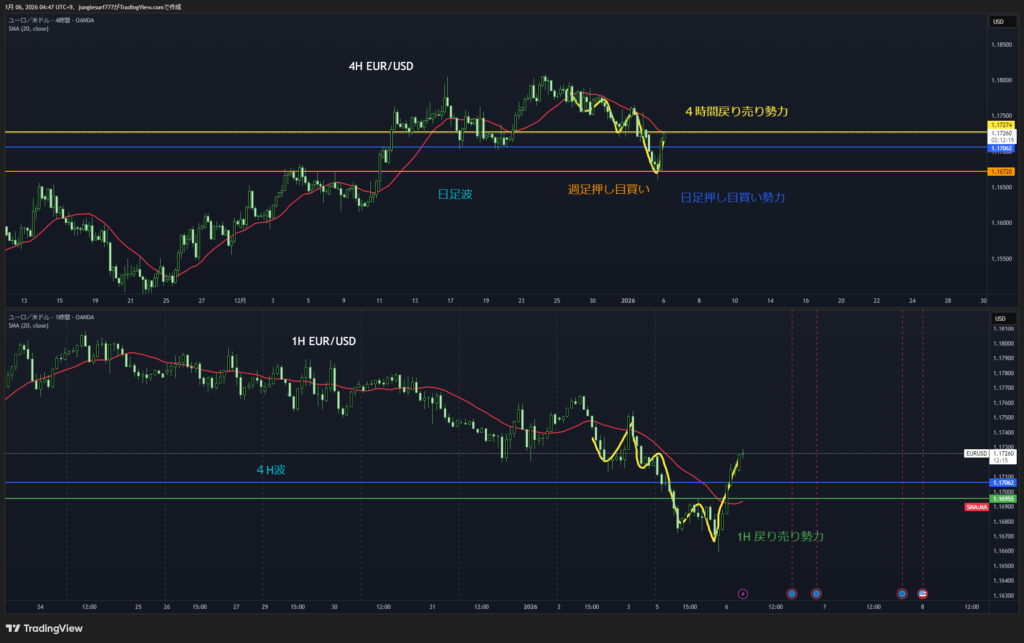
Task: Click the green 1.16955 price label on the 1H chart
Action: click(x=1002, y=497)
